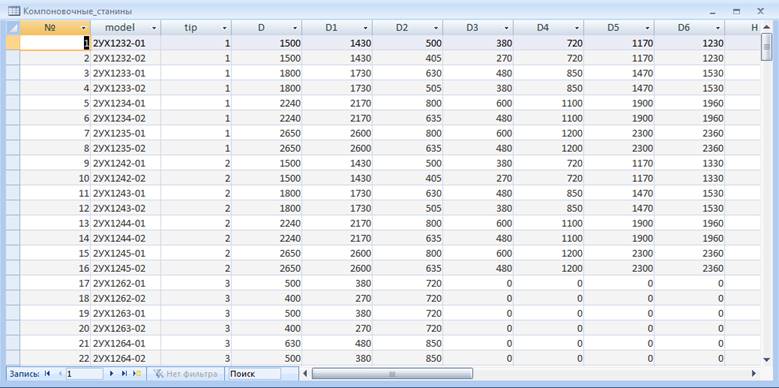Open the model column dropdown arrow
This screenshot has height=388, width=779.
pos(154,28)
